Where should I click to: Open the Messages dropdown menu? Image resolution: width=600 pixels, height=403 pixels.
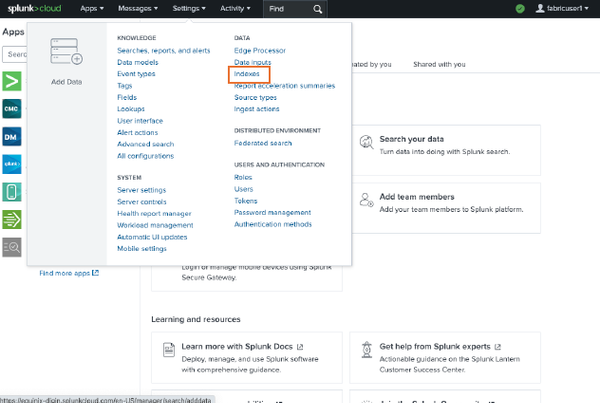(x=141, y=9)
